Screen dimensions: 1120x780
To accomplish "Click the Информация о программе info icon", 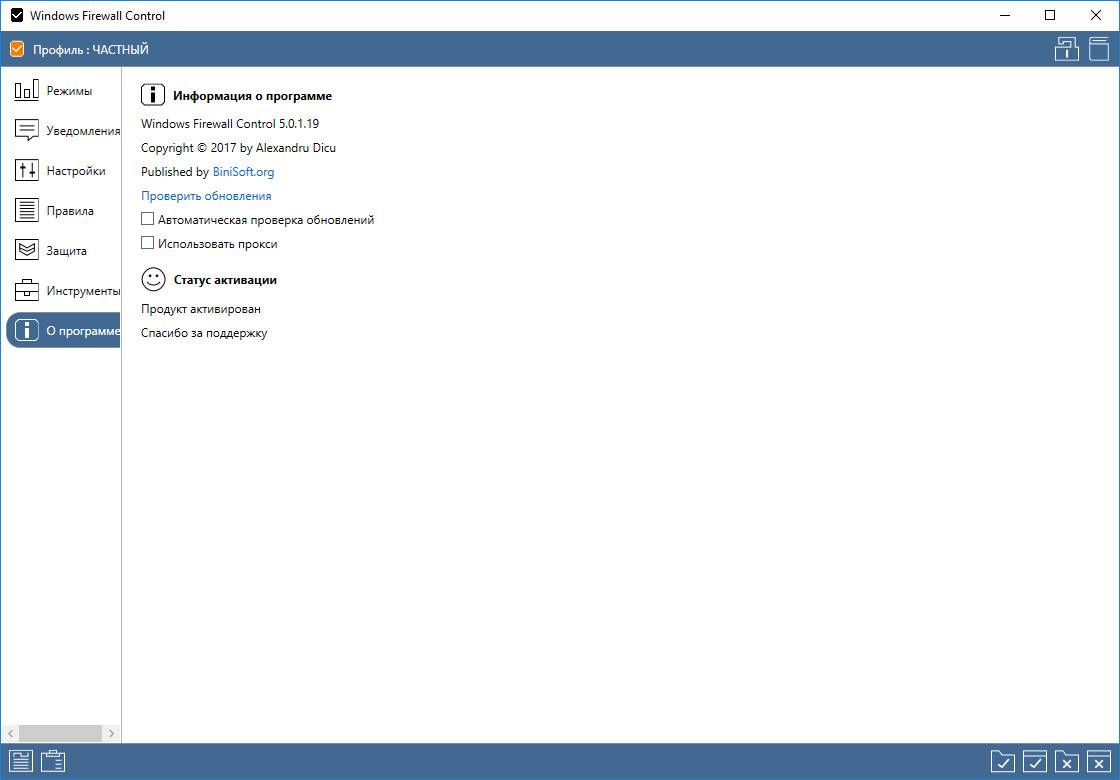I will 153,94.
